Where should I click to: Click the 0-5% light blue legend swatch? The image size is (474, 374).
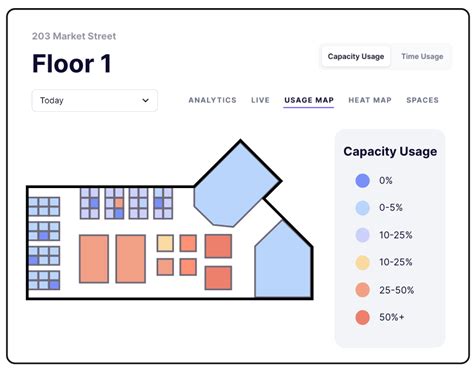363,208
